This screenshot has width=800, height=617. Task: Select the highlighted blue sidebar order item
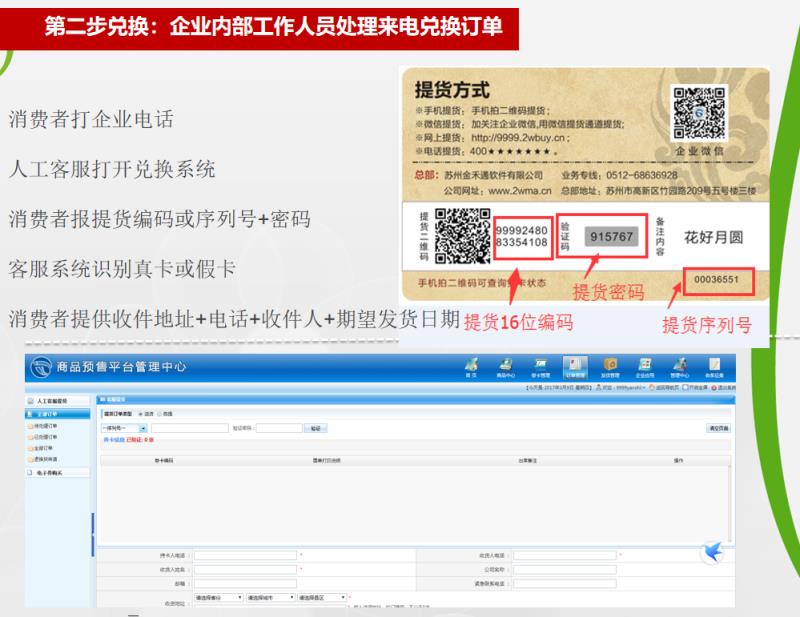(x=58, y=414)
